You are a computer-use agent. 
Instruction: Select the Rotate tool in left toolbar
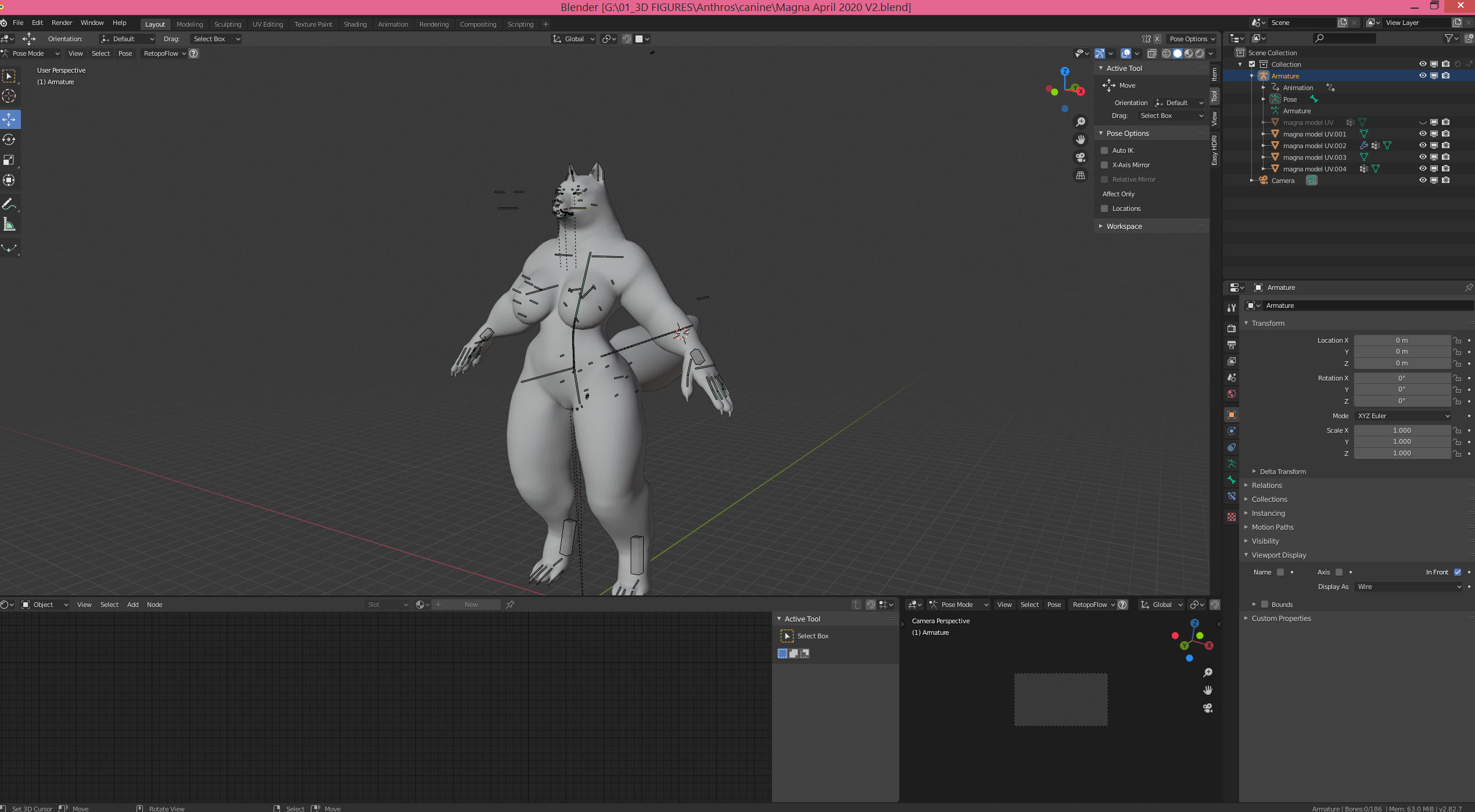coord(9,139)
